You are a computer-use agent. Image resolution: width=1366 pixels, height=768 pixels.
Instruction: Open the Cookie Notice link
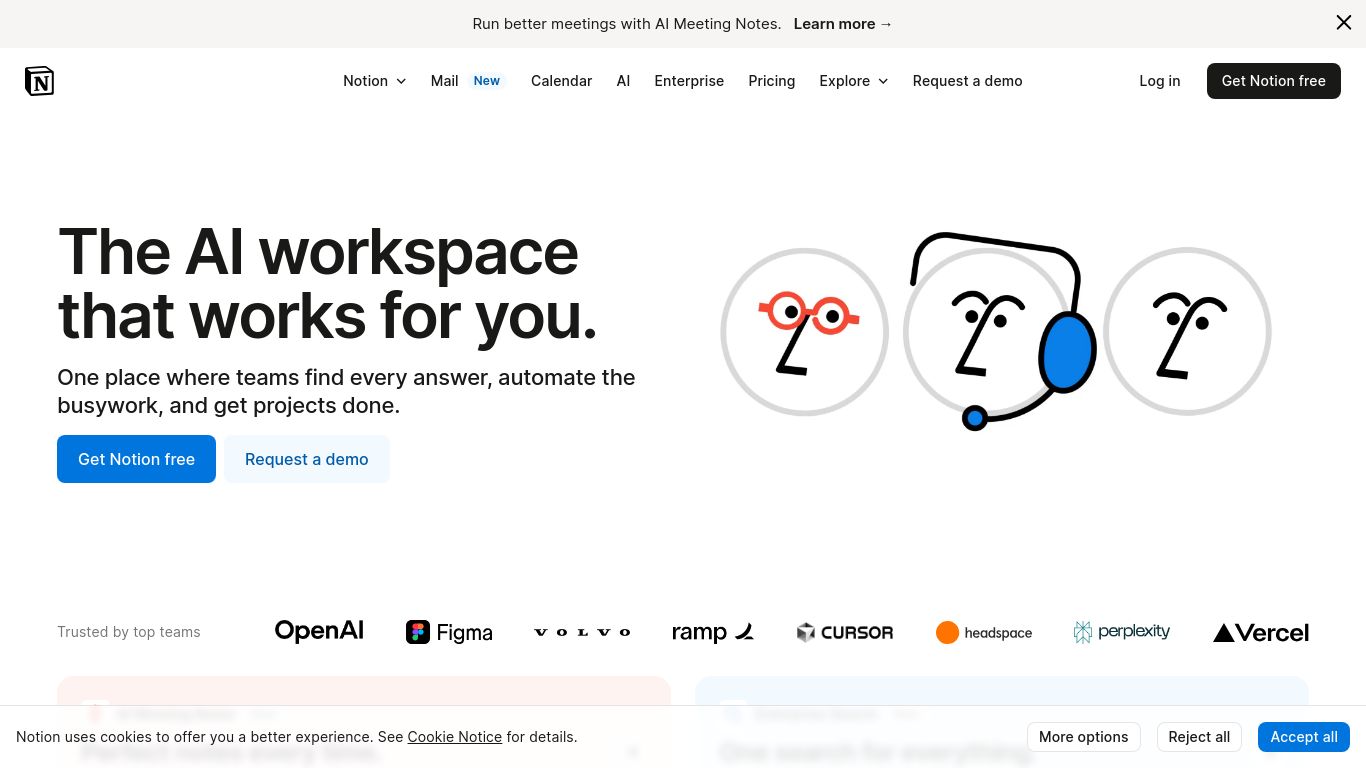(x=455, y=737)
